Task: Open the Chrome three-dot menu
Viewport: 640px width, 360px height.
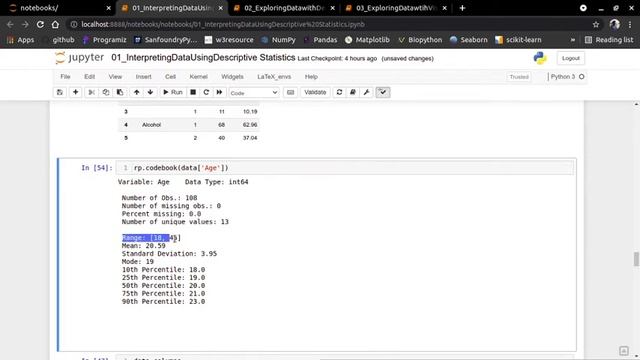Action: [631, 24]
